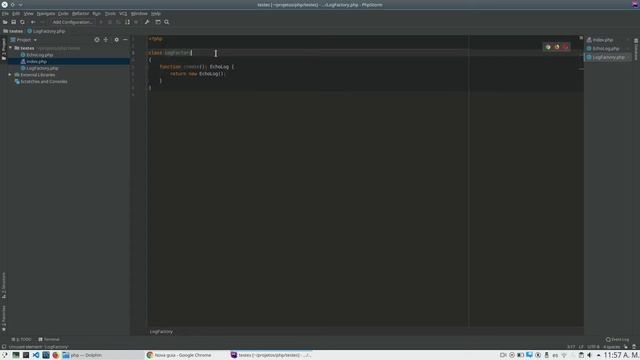Click the locate file target icon in Project panel
This screenshot has width=640, height=360.
[97, 40]
